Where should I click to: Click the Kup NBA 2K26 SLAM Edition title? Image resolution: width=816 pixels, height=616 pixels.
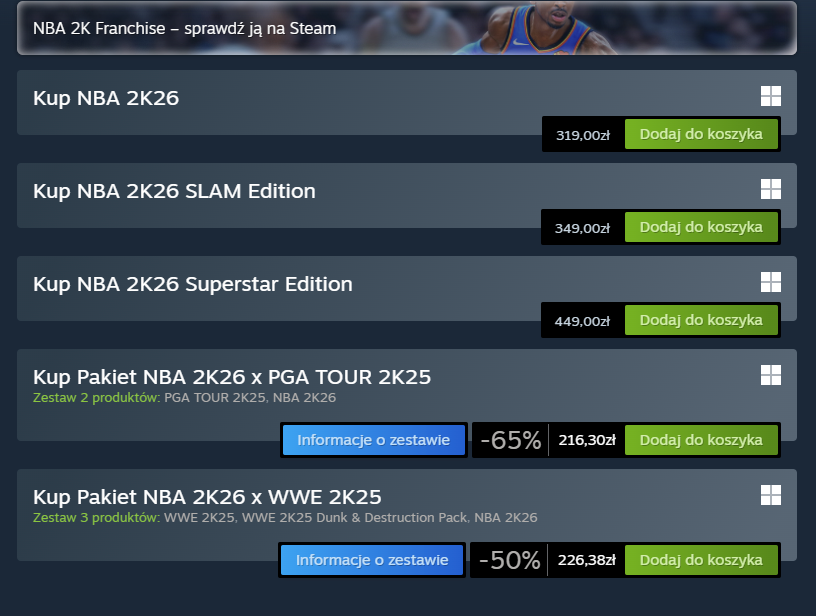click(x=174, y=190)
